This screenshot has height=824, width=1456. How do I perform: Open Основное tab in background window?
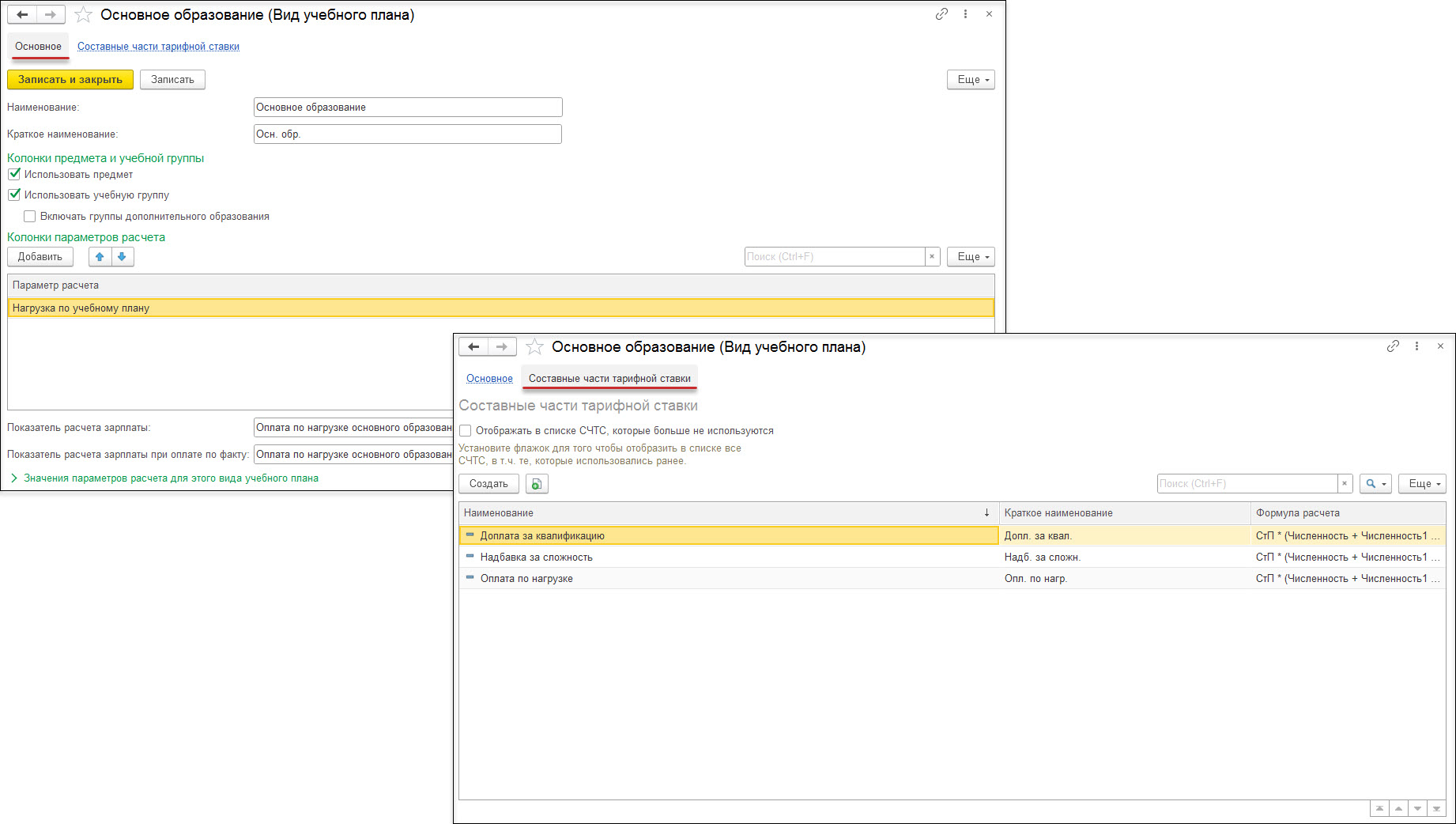[38, 46]
